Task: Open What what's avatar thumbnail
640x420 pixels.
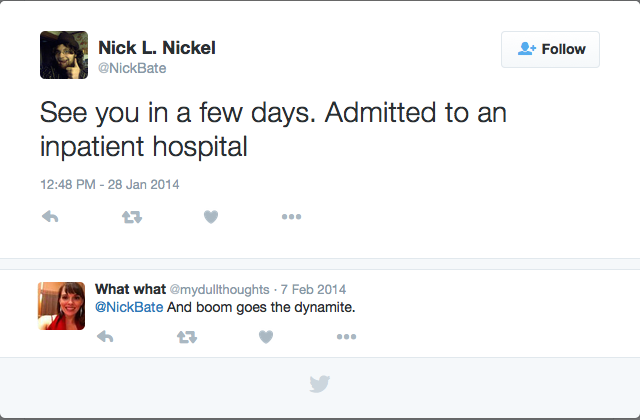Action: coord(62,305)
